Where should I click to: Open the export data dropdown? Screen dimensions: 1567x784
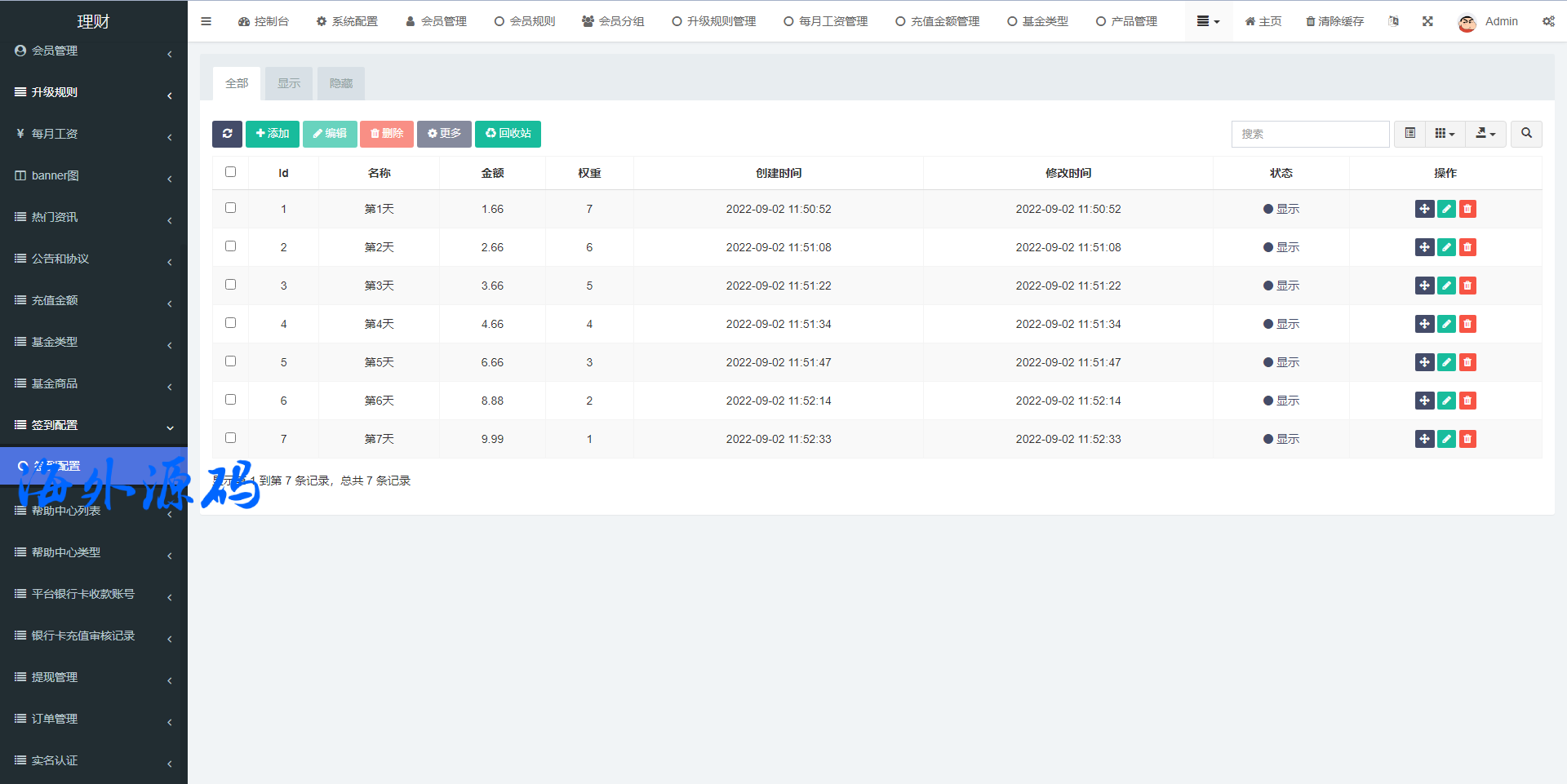tap(1485, 134)
